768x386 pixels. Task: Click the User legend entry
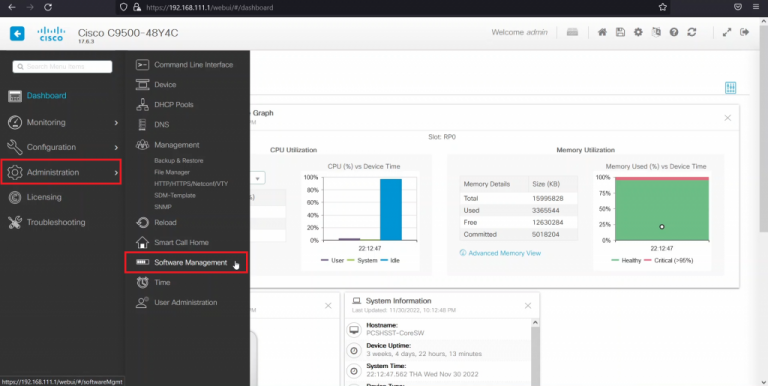point(332,261)
